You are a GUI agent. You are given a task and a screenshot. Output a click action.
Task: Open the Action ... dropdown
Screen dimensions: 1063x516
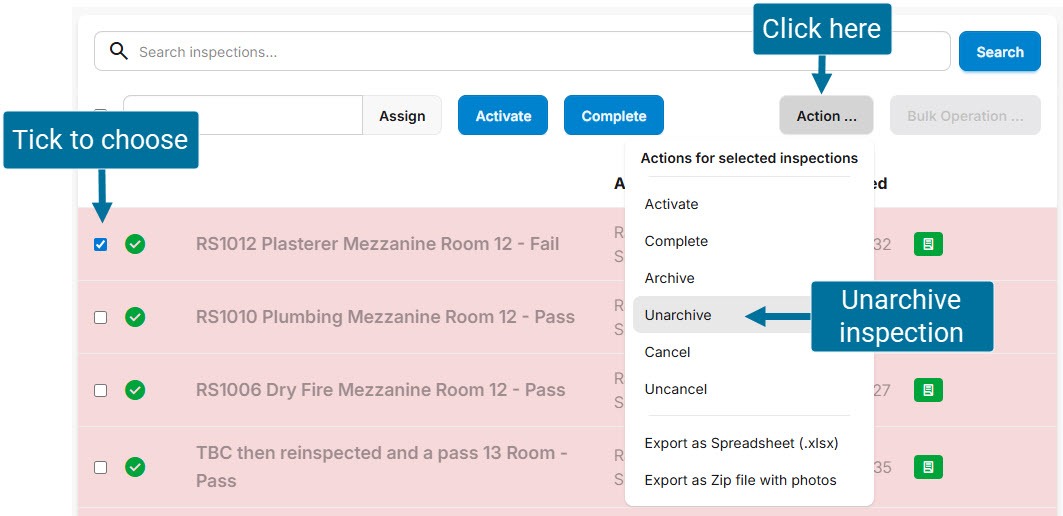tap(826, 116)
